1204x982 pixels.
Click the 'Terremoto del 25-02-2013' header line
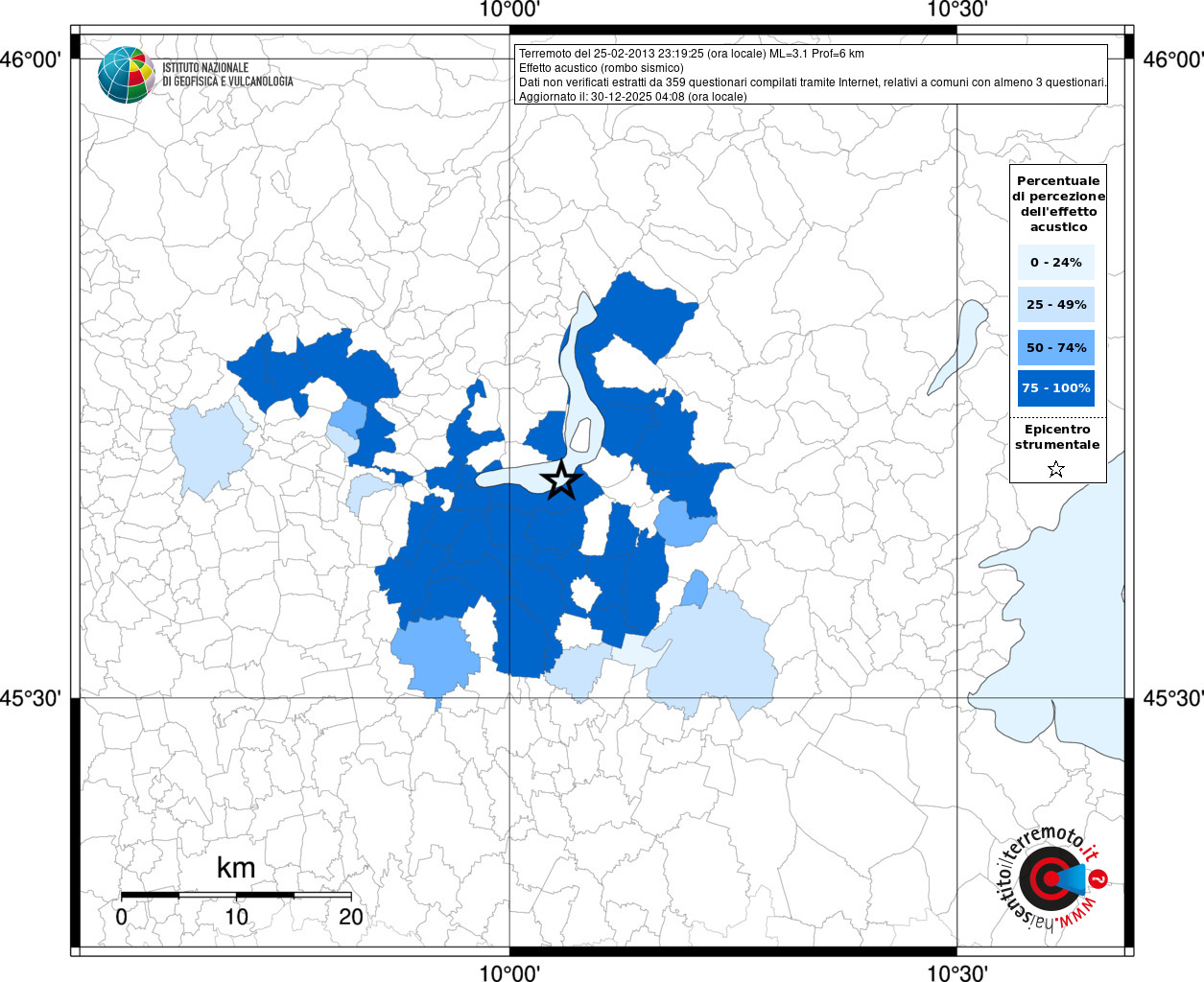click(691, 54)
